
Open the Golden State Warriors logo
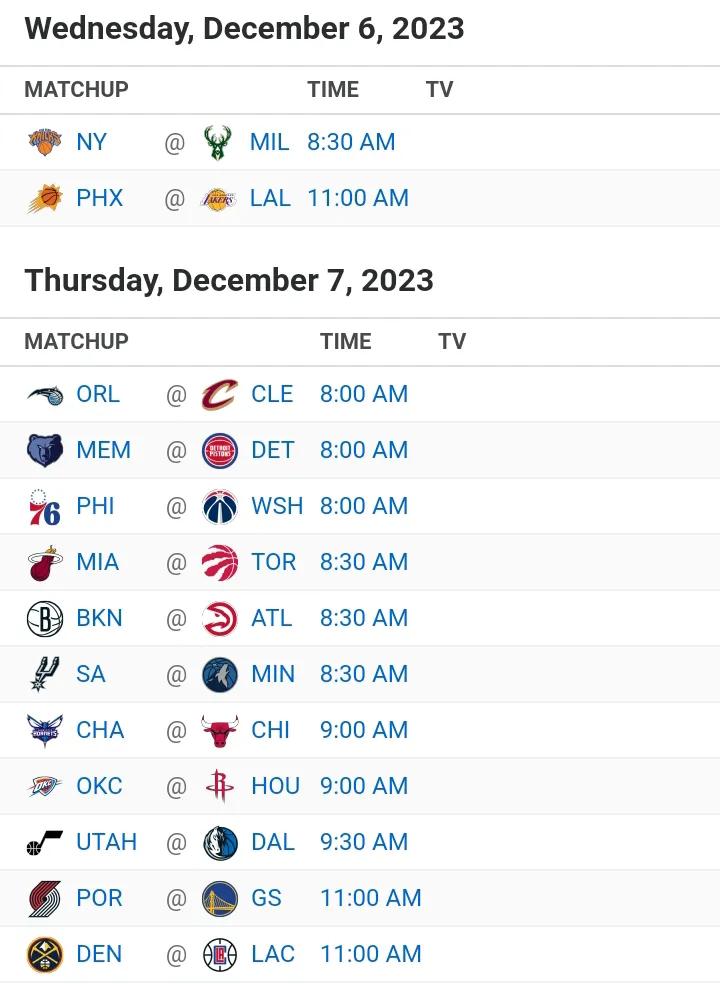click(x=220, y=898)
